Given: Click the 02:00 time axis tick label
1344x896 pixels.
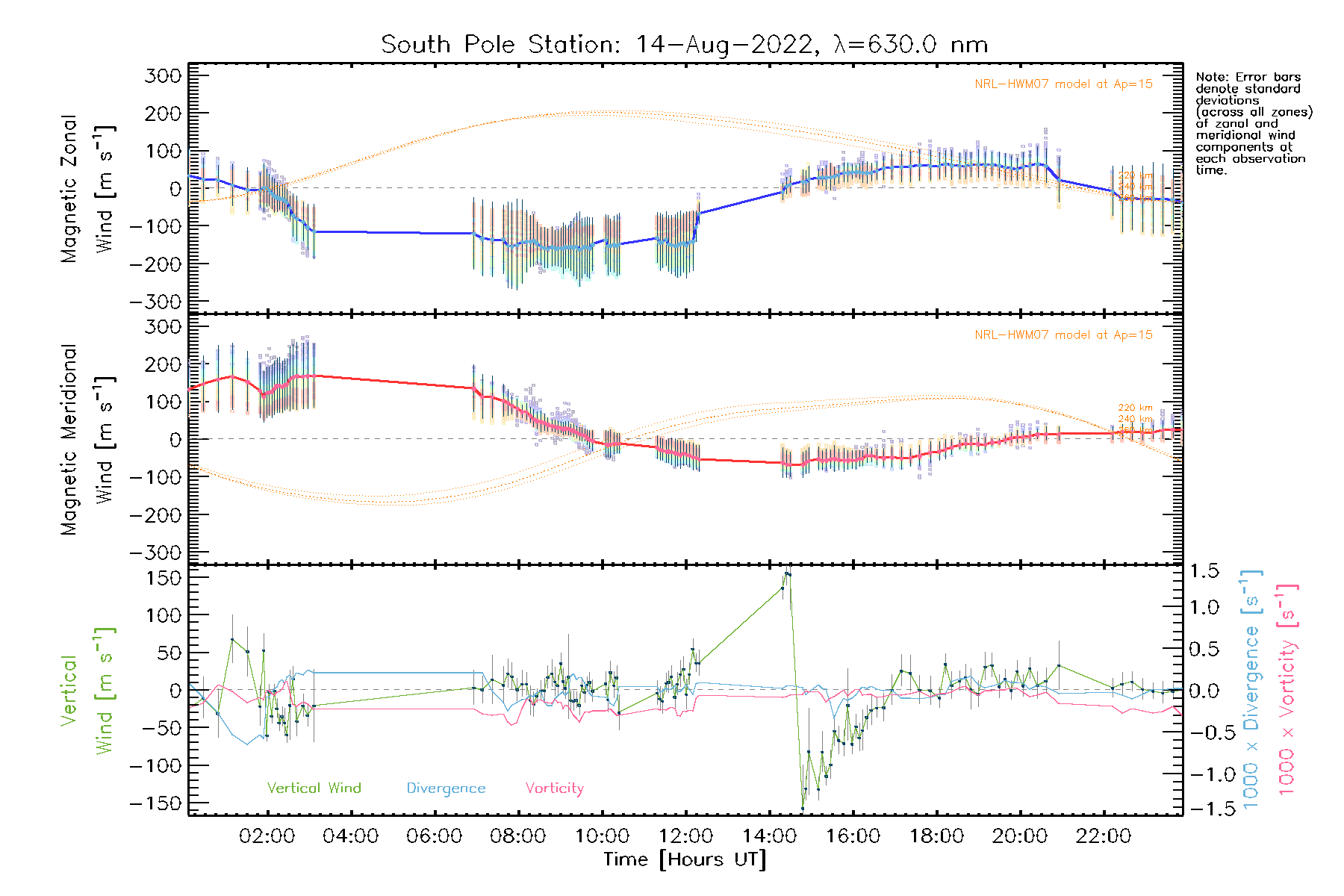Looking at the screenshot, I should [x=267, y=836].
